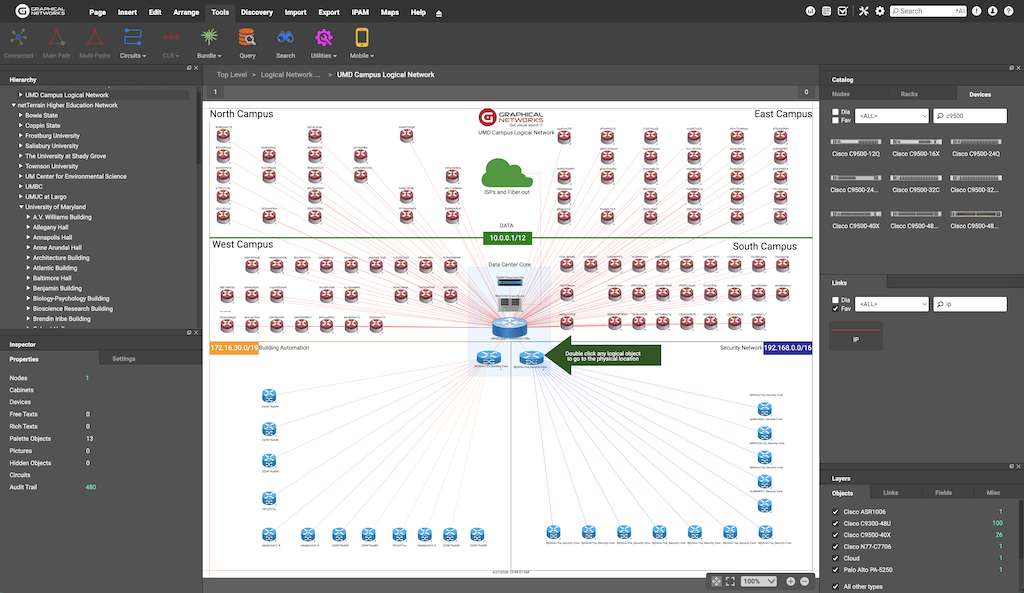The width and height of the screenshot is (1024, 593).
Task: Click the 172.16.30.0/19 subnet label
Action: click(234, 348)
